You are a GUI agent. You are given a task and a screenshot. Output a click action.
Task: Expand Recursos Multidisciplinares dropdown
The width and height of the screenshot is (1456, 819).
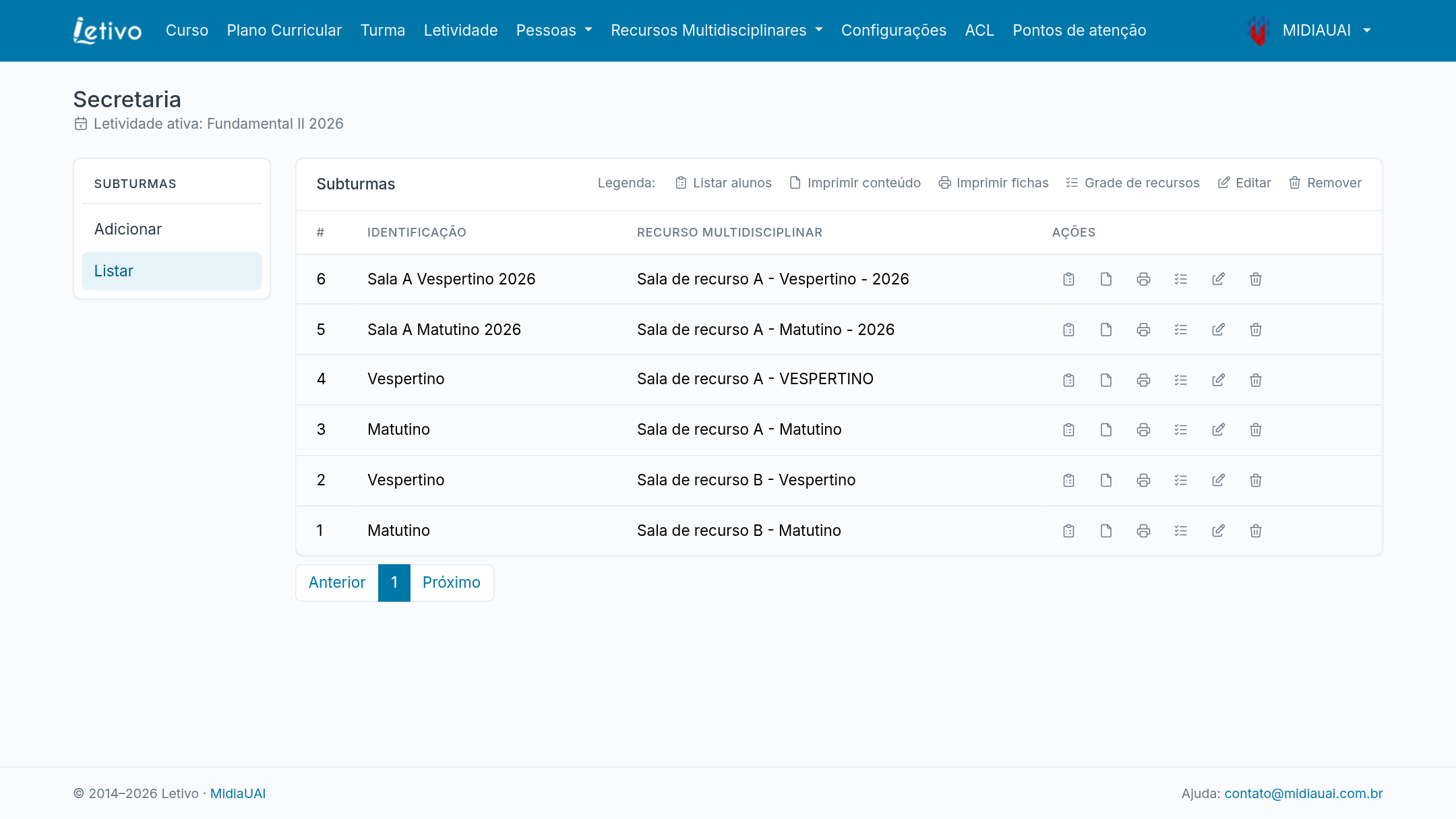pos(717,30)
